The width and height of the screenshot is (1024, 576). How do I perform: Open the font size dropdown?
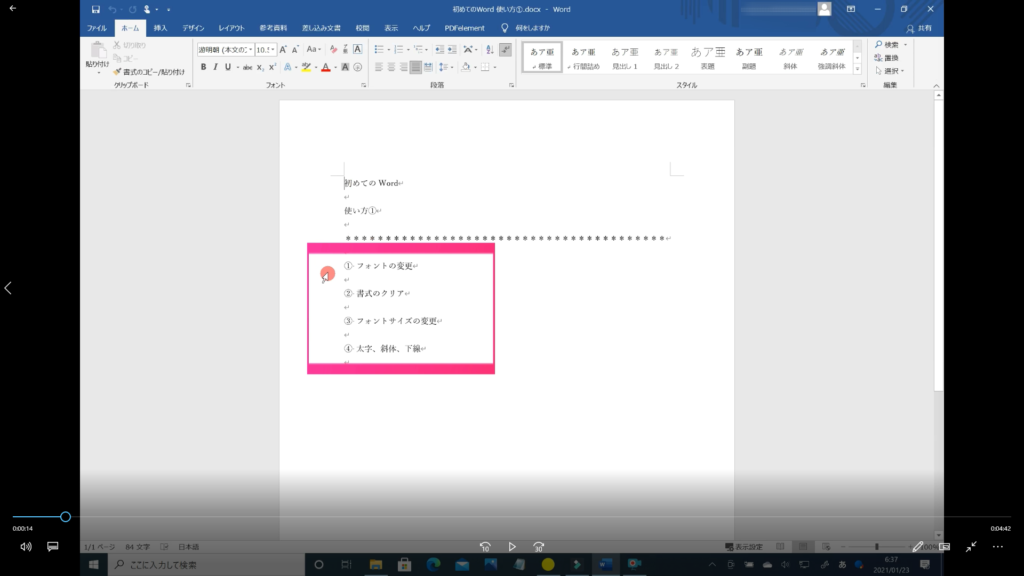tap(273, 49)
